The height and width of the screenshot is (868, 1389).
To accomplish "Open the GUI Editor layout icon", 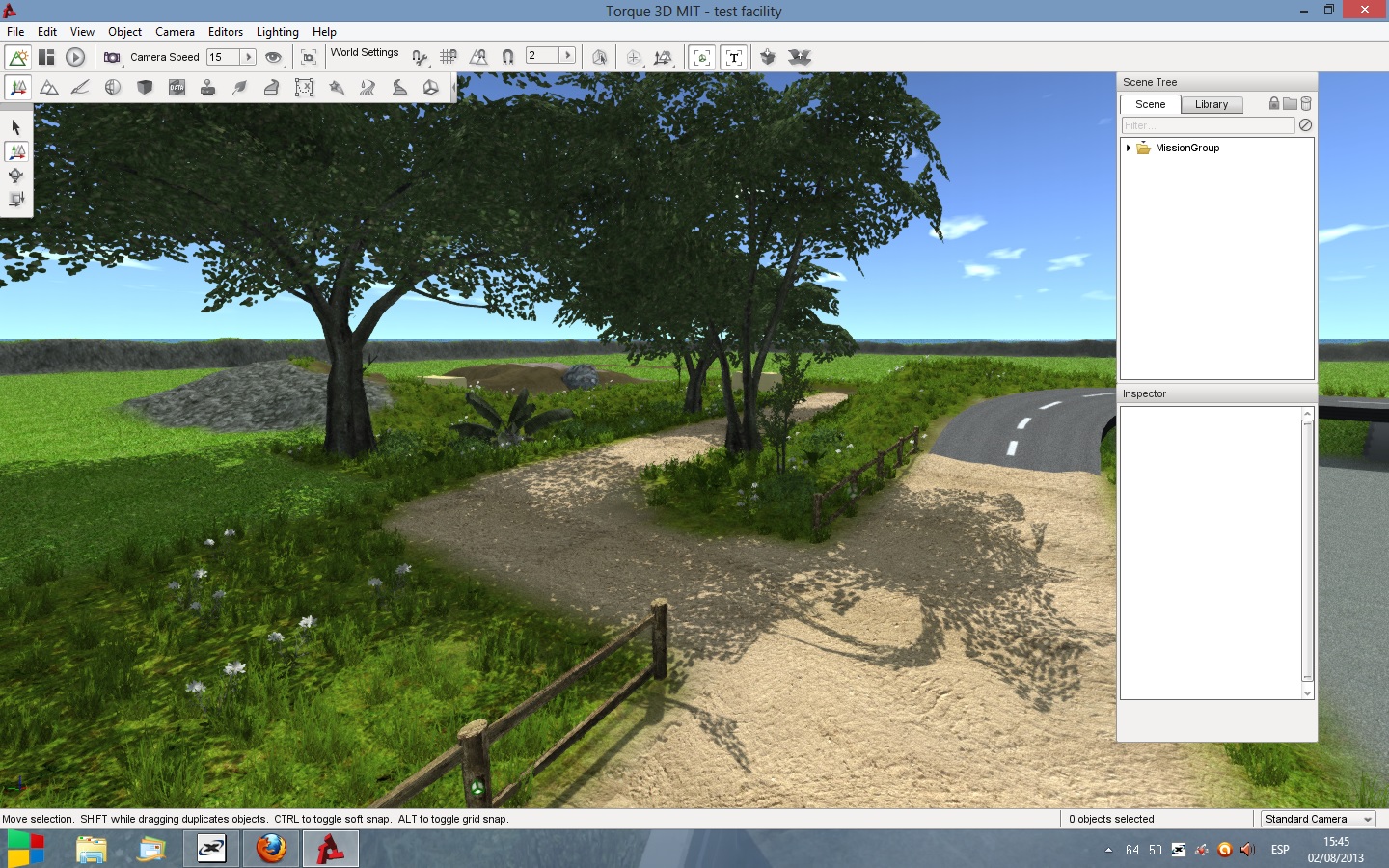I will (x=46, y=57).
